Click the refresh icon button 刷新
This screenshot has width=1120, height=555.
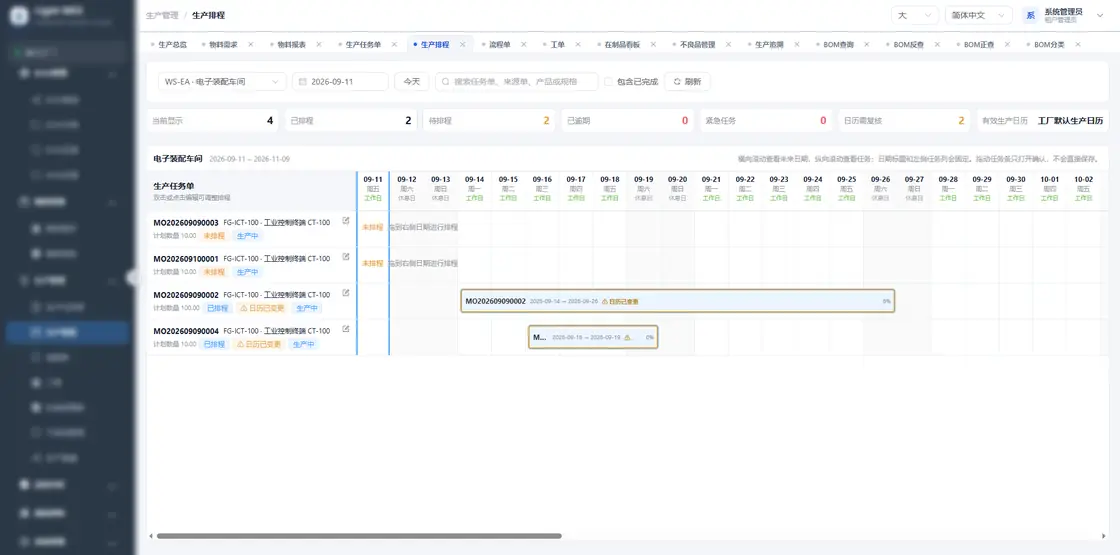pos(687,81)
